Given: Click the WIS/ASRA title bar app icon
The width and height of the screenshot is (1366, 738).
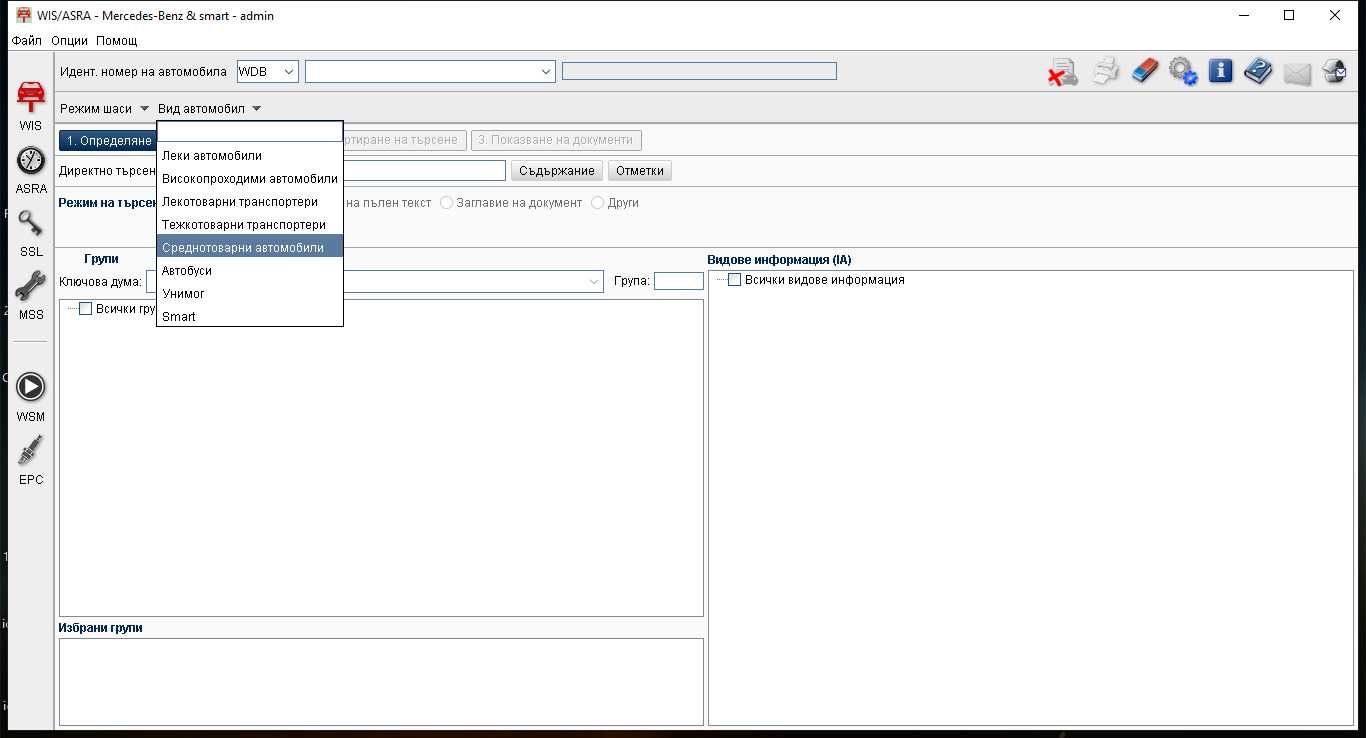Looking at the screenshot, I should pyautogui.click(x=24, y=15).
